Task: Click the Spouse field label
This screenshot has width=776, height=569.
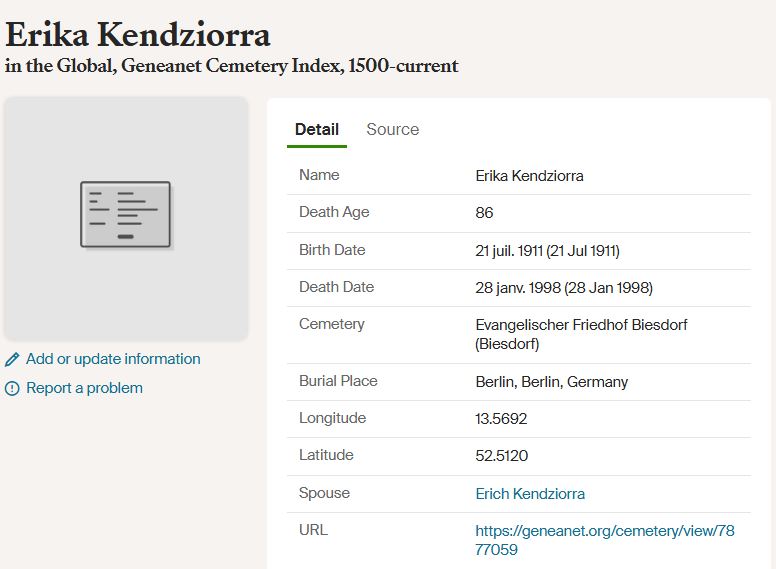Action: [x=324, y=493]
